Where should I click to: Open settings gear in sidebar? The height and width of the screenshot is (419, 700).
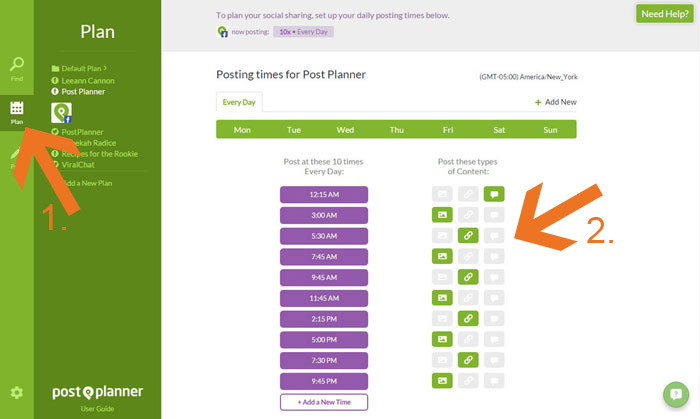(17, 392)
